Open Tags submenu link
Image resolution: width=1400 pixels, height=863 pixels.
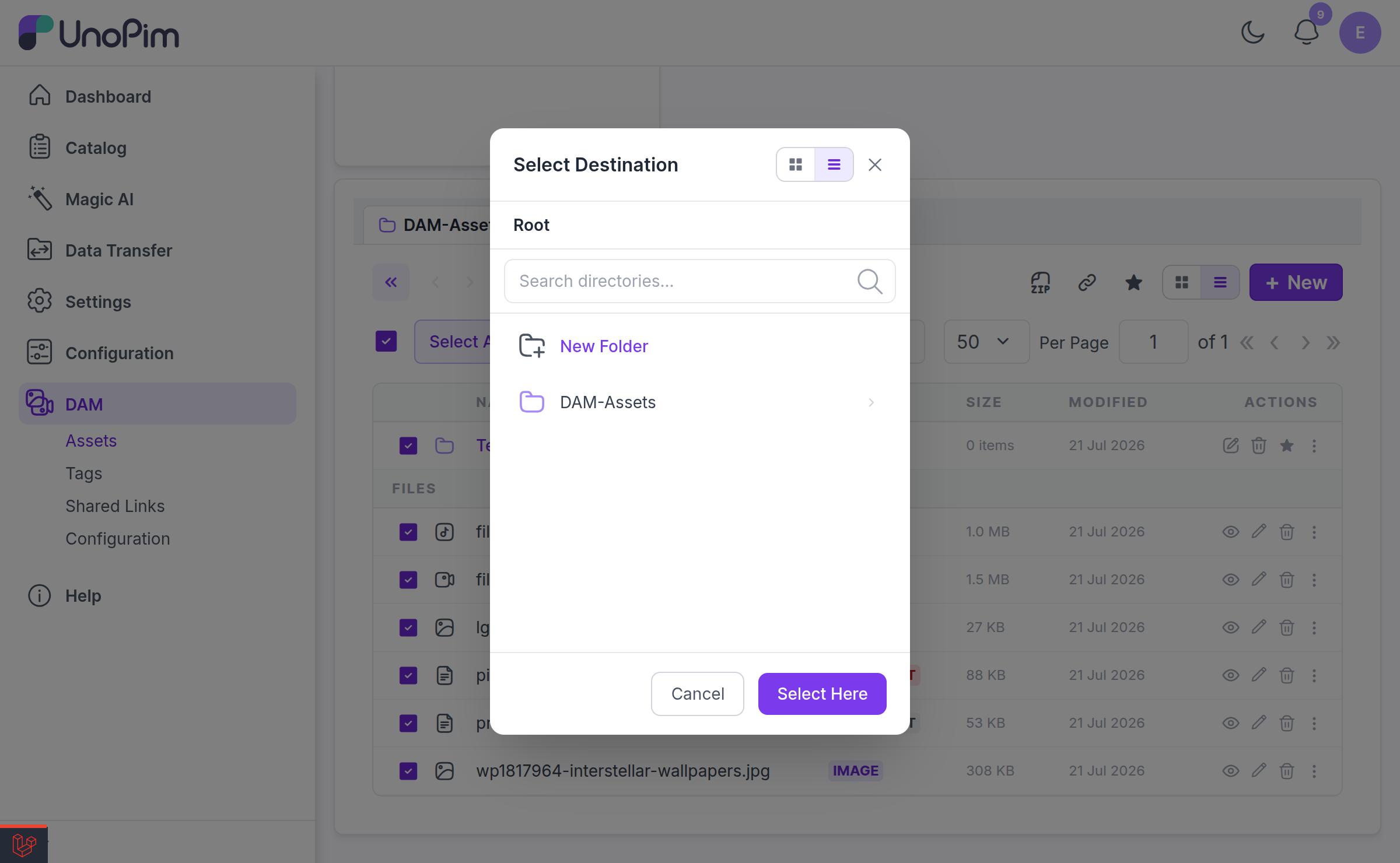click(x=84, y=473)
